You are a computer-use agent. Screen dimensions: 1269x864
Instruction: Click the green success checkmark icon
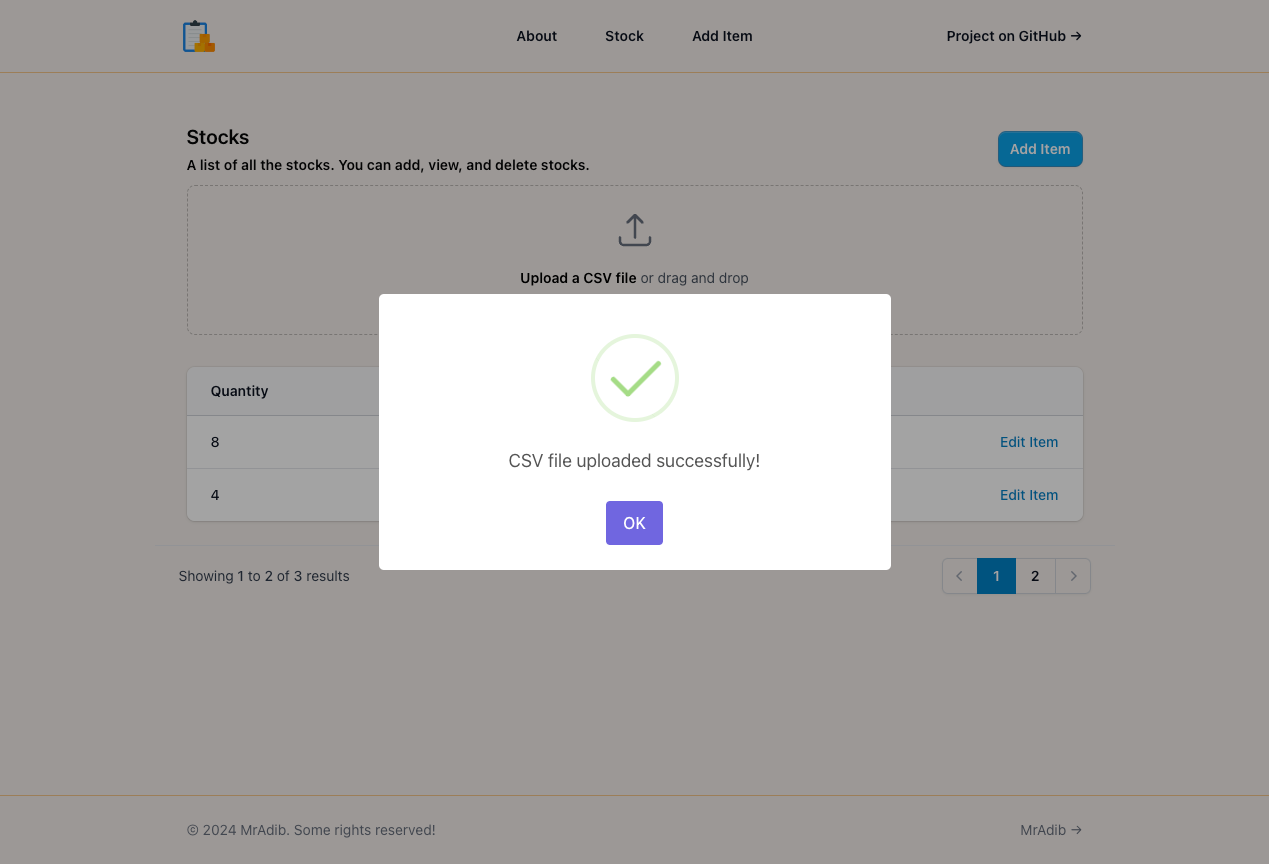pyautogui.click(x=634, y=378)
